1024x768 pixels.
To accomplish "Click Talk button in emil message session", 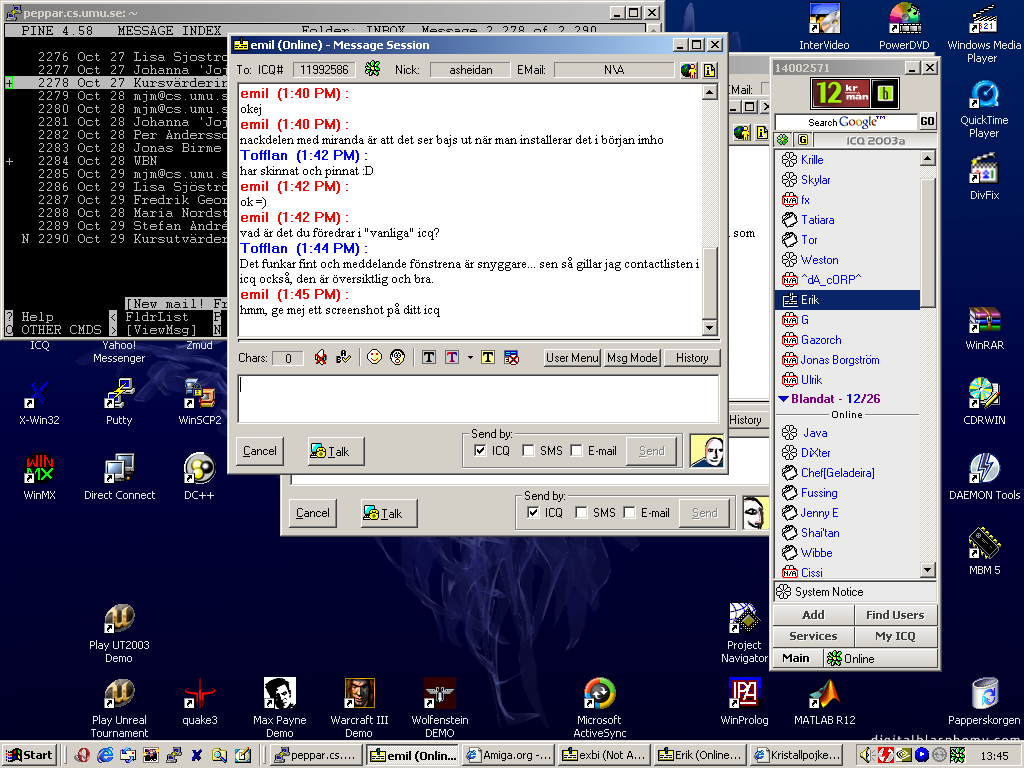I will pyautogui.click(x=336, y=451).
